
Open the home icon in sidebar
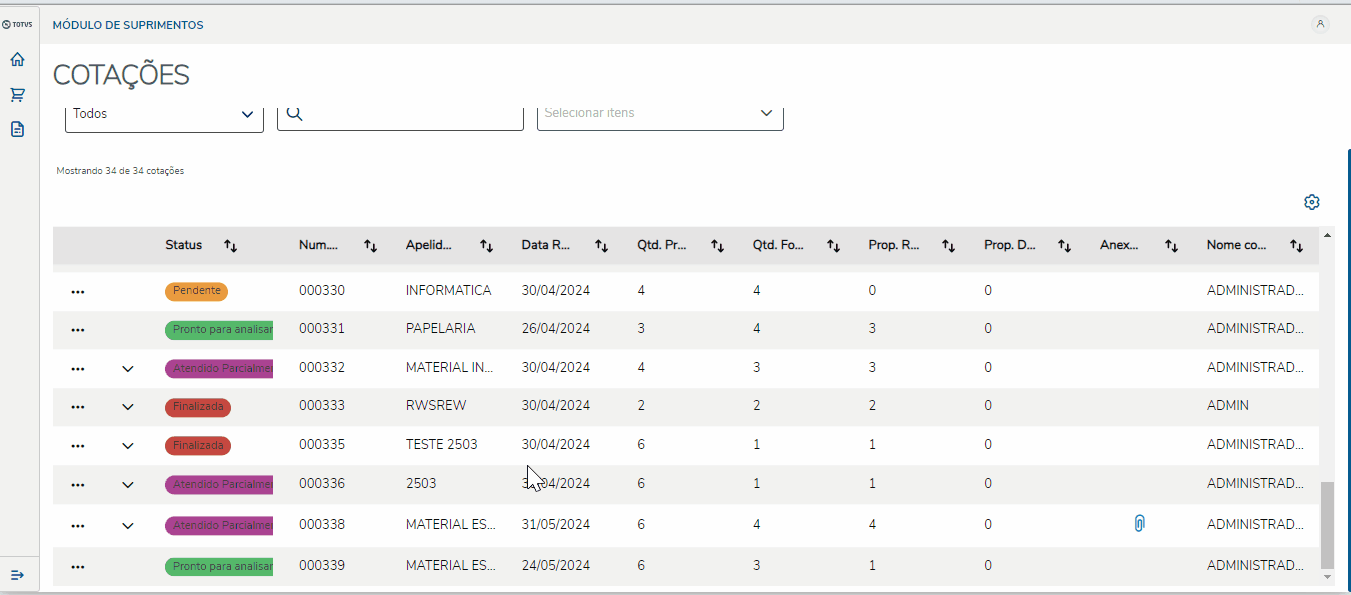(x=17, y=60)
